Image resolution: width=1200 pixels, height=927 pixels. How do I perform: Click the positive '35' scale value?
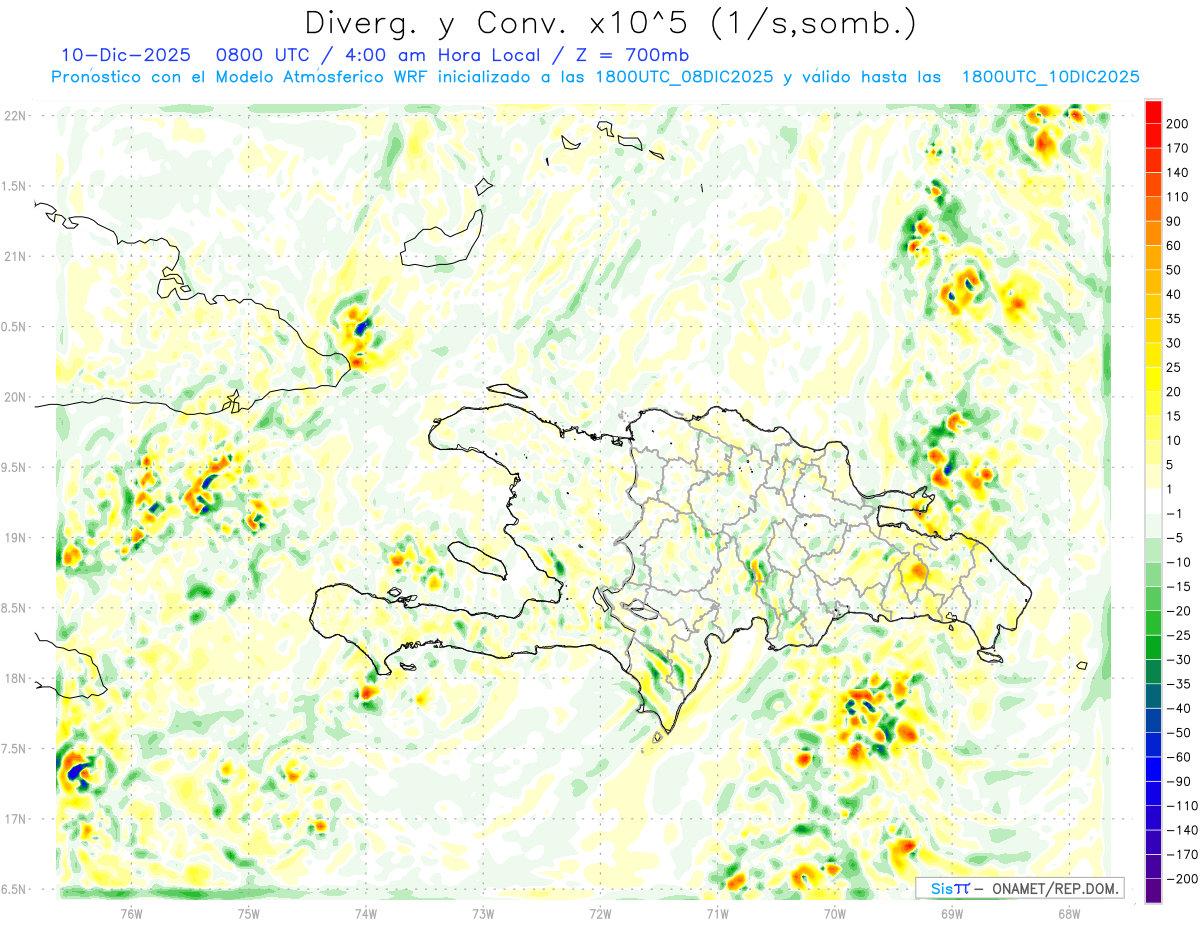tap(1175, 318)
